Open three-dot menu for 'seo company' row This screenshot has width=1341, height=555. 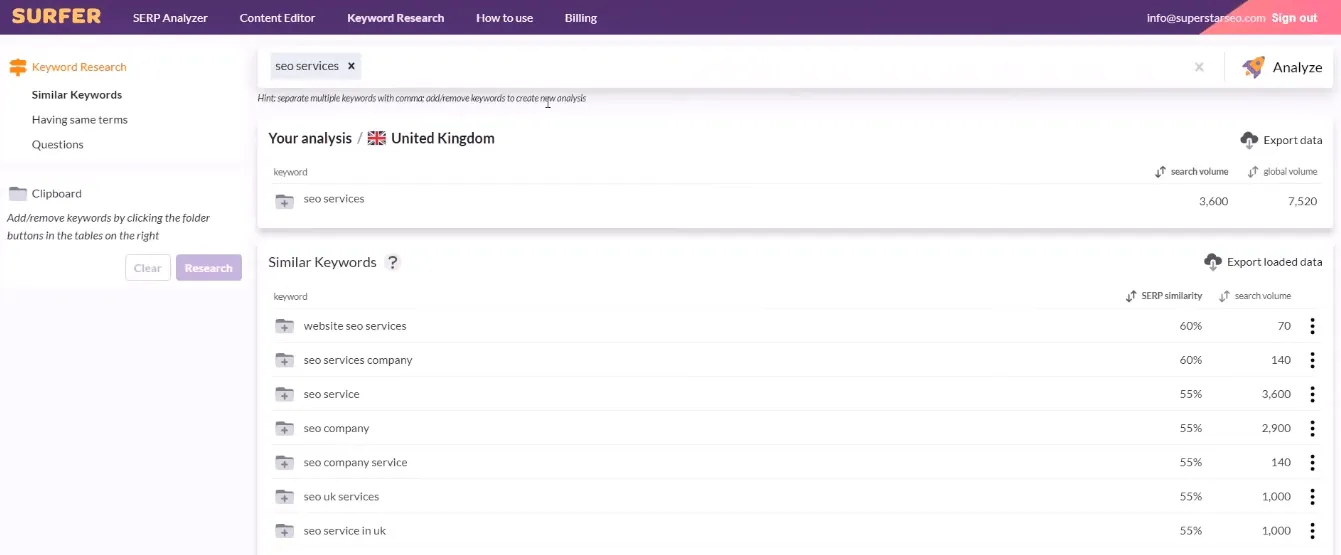tap(1312, 428)
